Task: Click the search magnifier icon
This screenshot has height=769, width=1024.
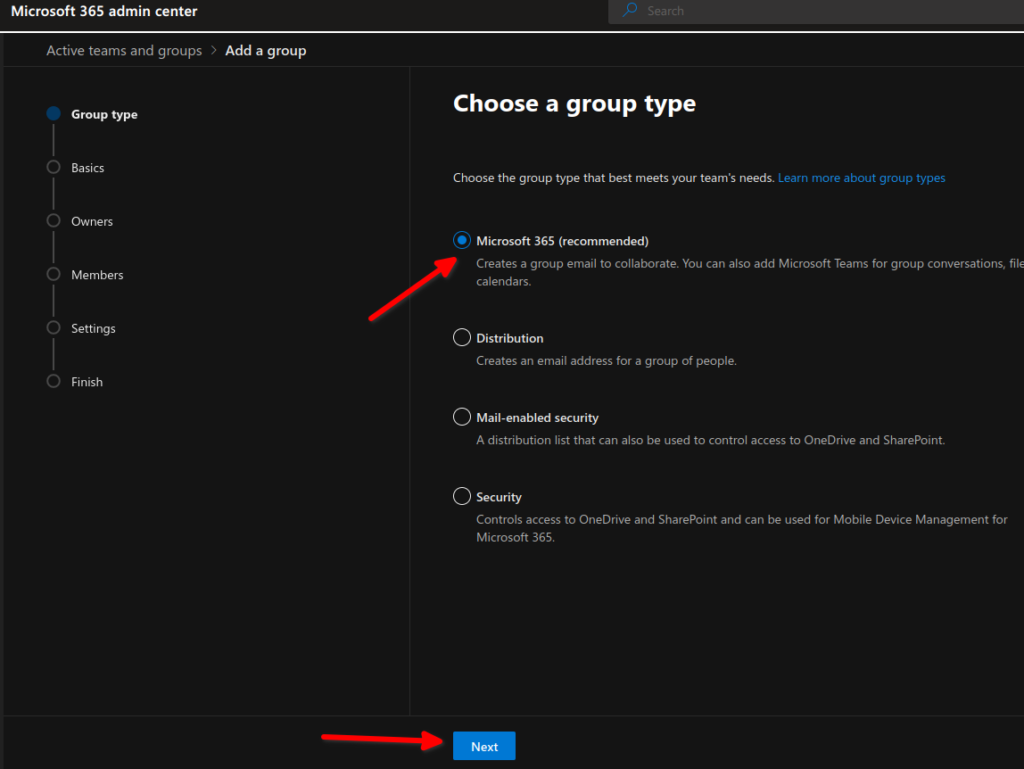Action: tap(630, 10)
